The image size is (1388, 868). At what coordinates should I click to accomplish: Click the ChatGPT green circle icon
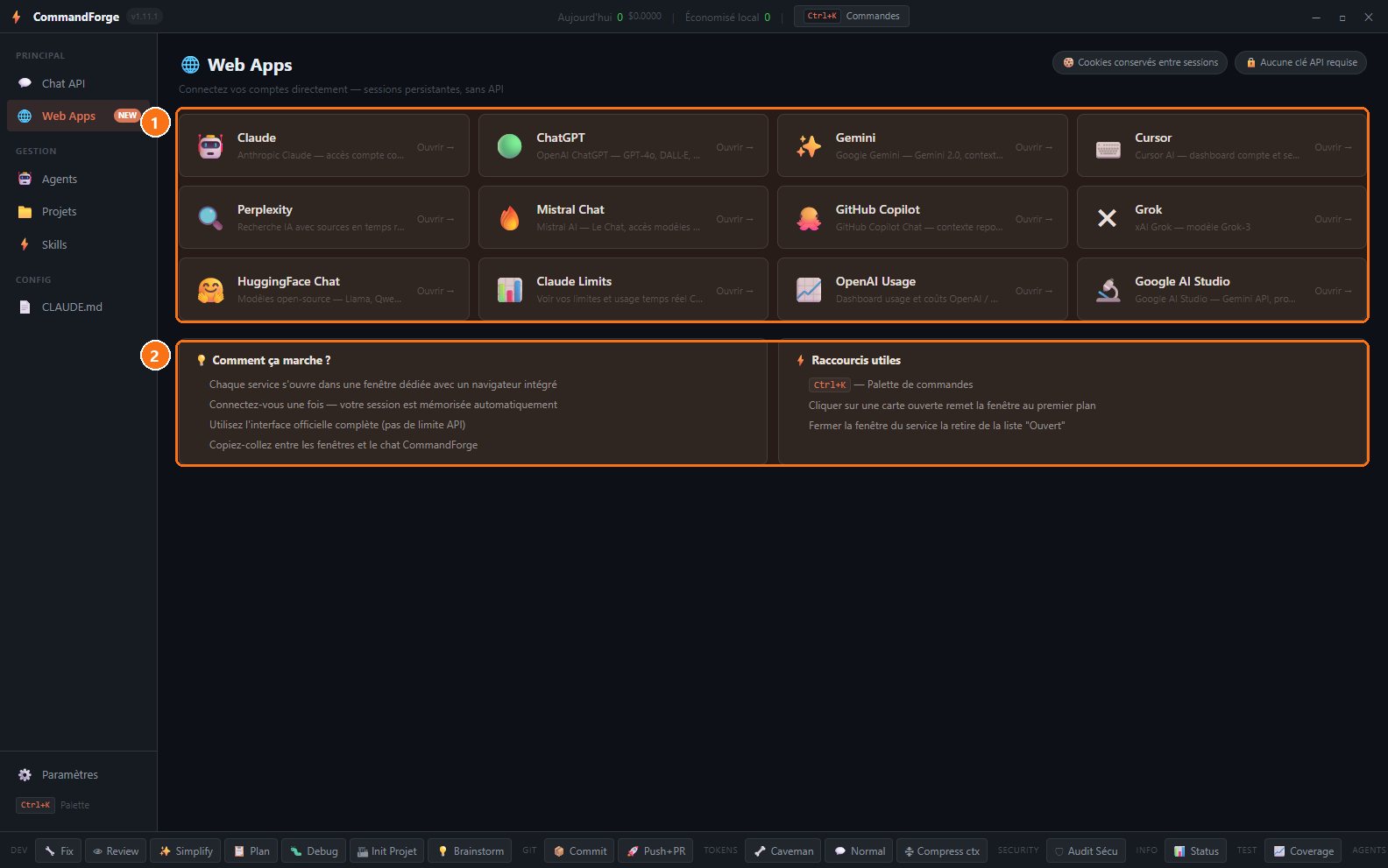click(509, 146)
